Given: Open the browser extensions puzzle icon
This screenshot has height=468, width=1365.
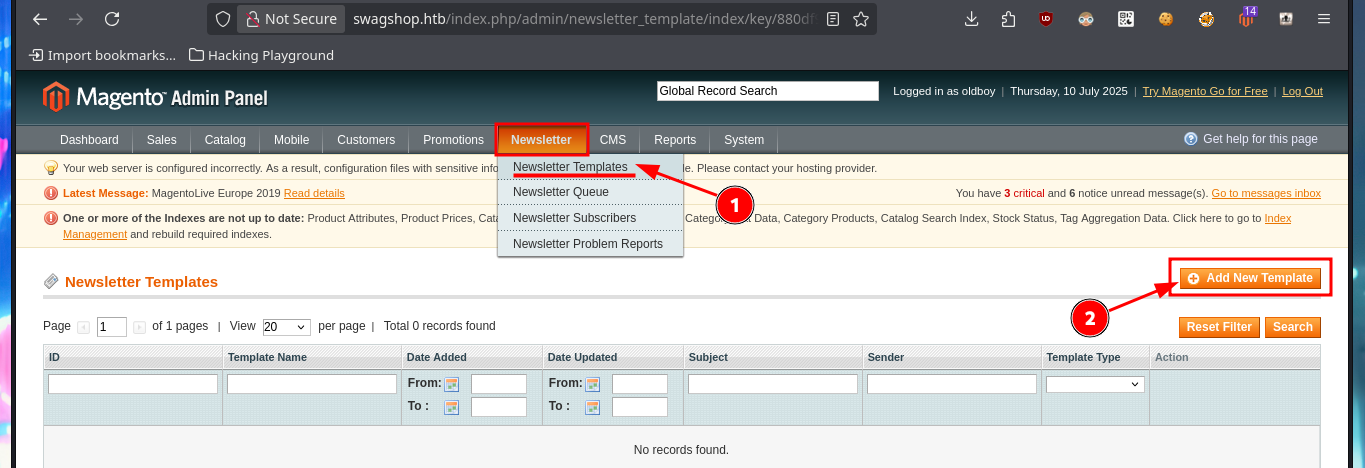Looking at the screenshot, I should 1008,19.
